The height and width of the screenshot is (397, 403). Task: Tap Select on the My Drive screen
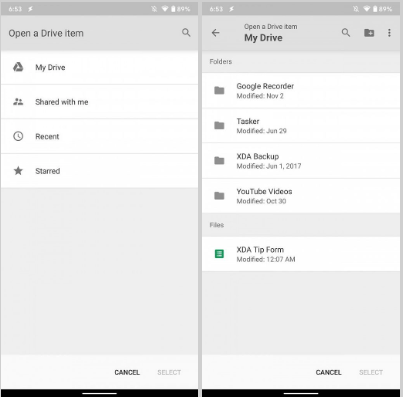tap(371, 372)
